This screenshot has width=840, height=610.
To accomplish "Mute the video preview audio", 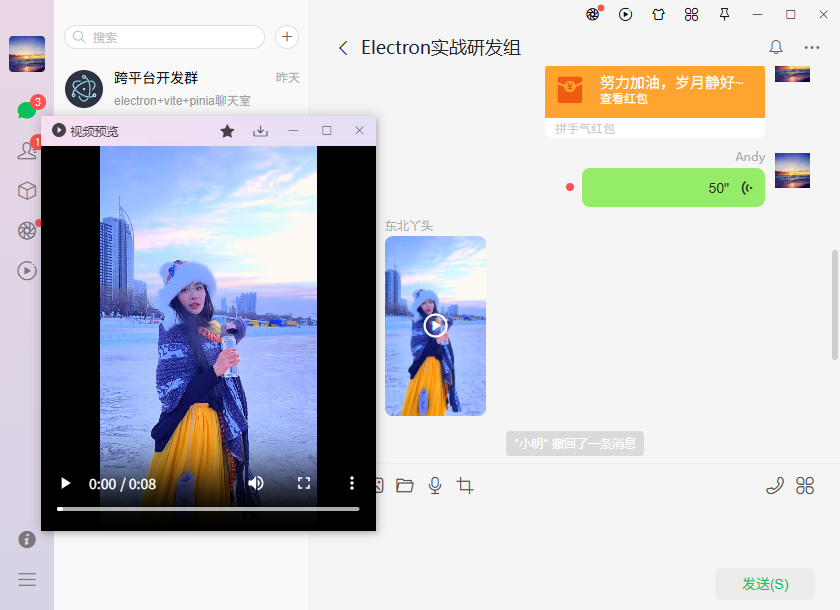I will (256, 483).
